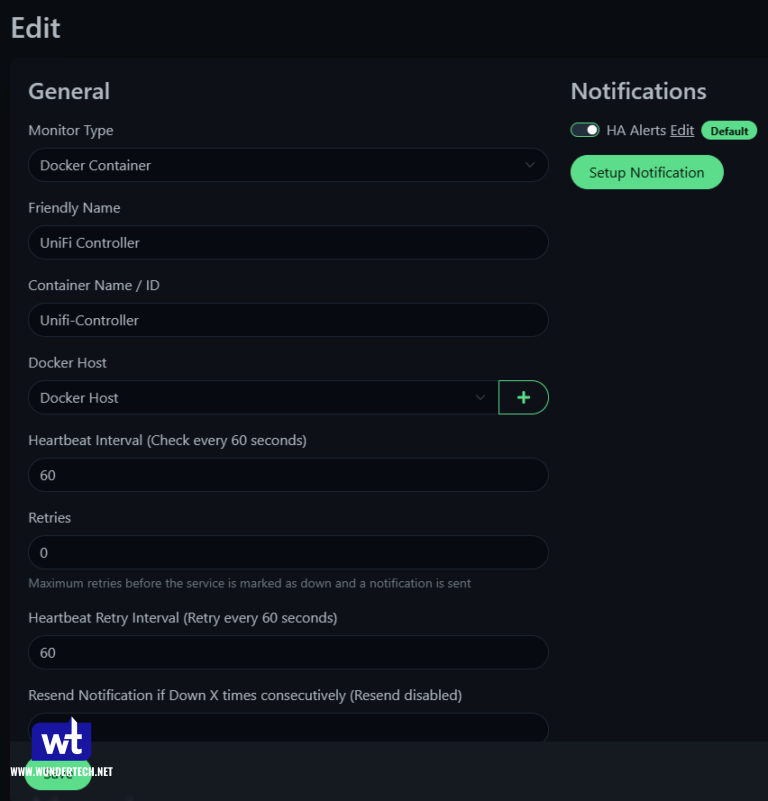
Task: Open the HA Alerts Edit link
Action: 682,130
